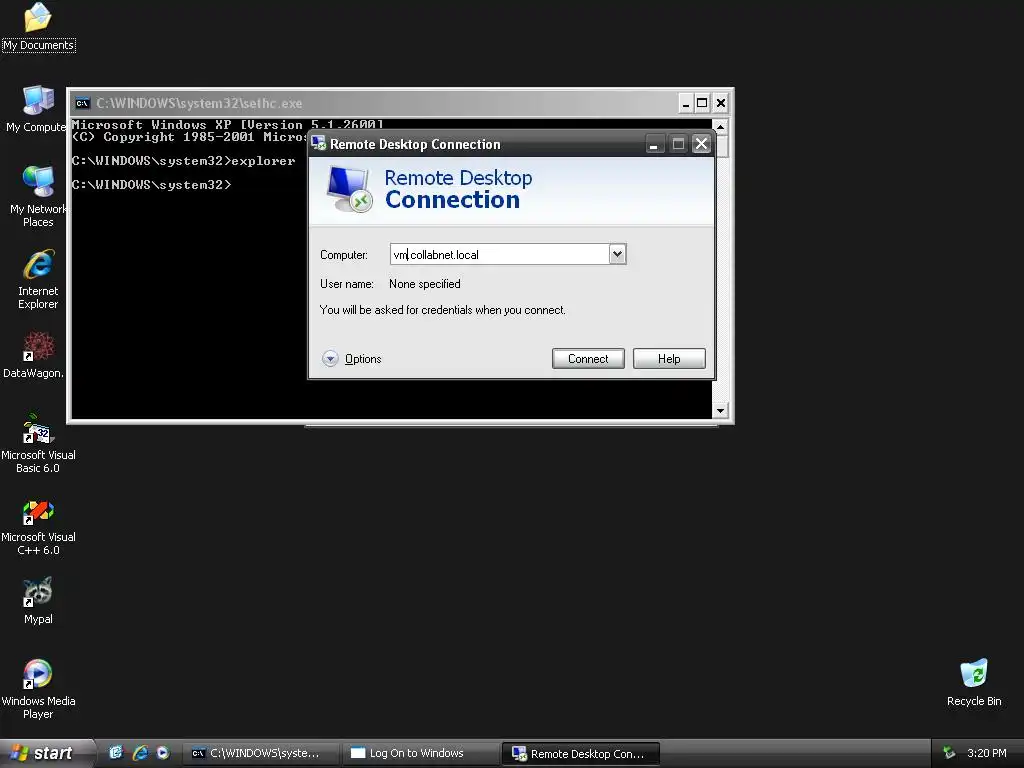
Task: Minimize the sethc.exe command prompt window
Action: (685, 103)
